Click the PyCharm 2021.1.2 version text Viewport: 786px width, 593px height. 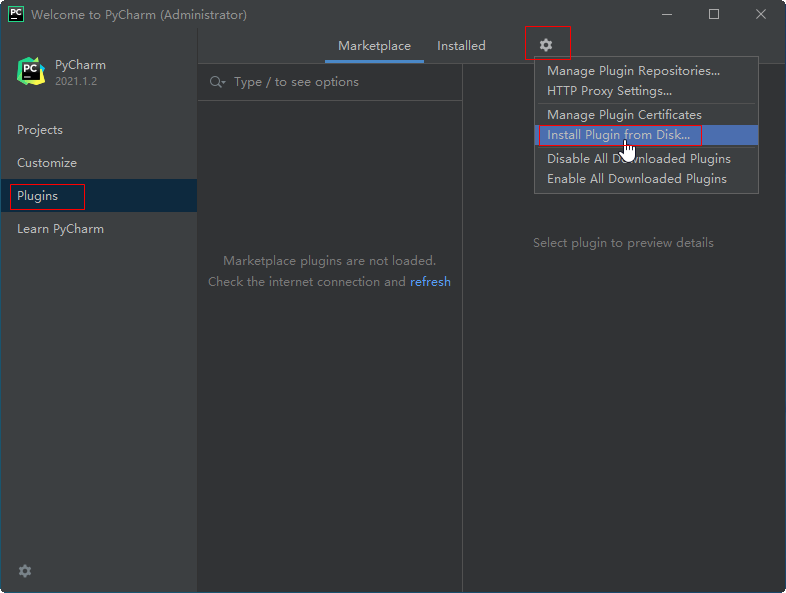click(76, 81)
